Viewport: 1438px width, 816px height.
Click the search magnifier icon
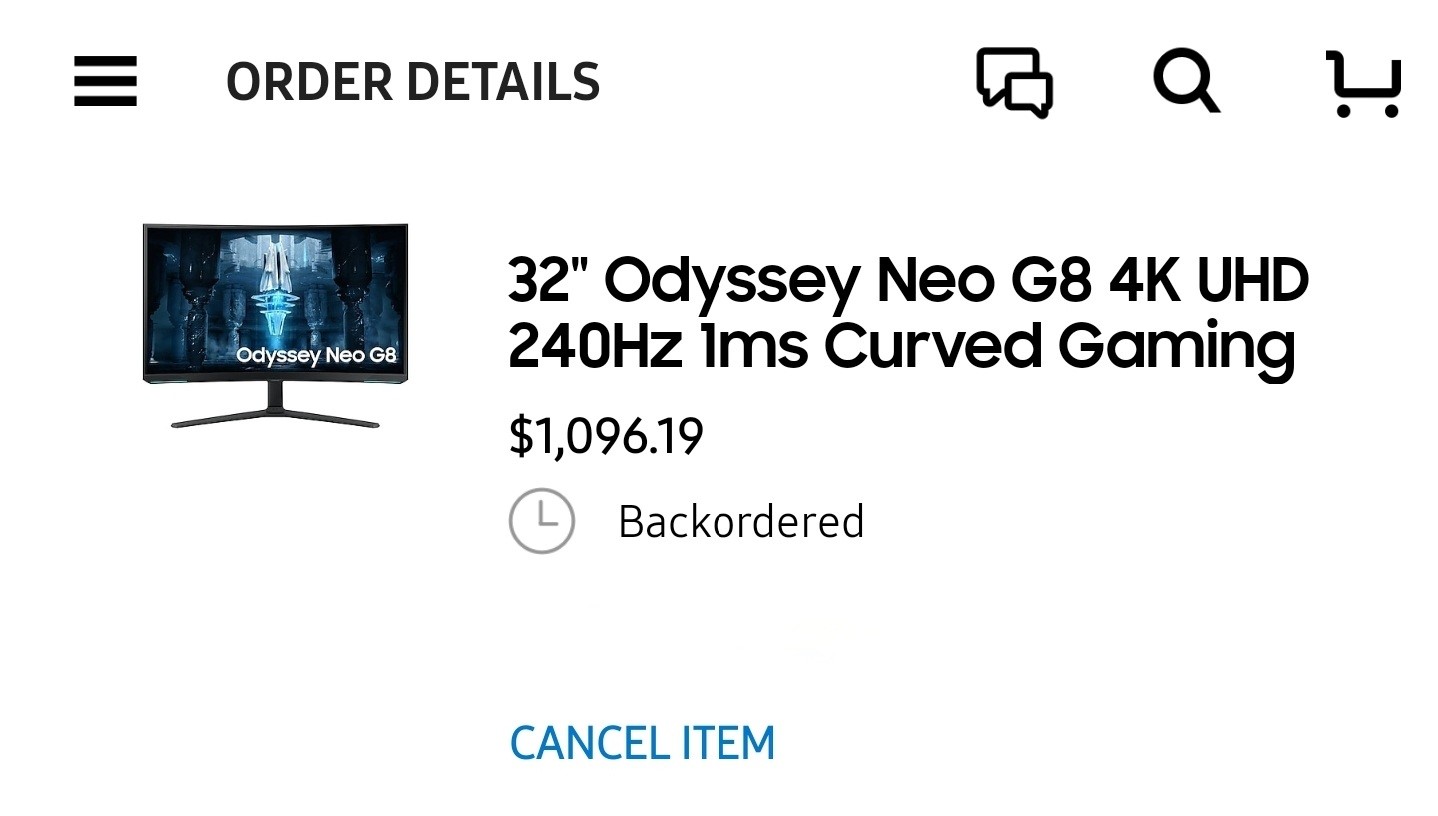tap(1186, 81)
